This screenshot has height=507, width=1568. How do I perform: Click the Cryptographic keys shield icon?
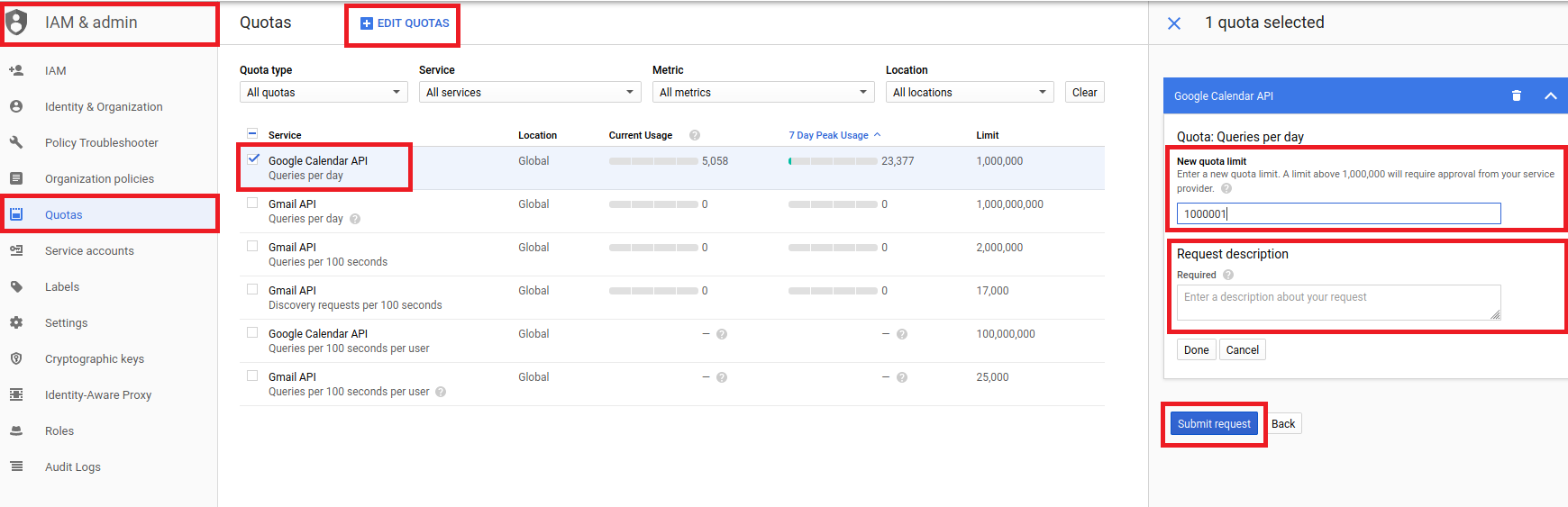16,358
